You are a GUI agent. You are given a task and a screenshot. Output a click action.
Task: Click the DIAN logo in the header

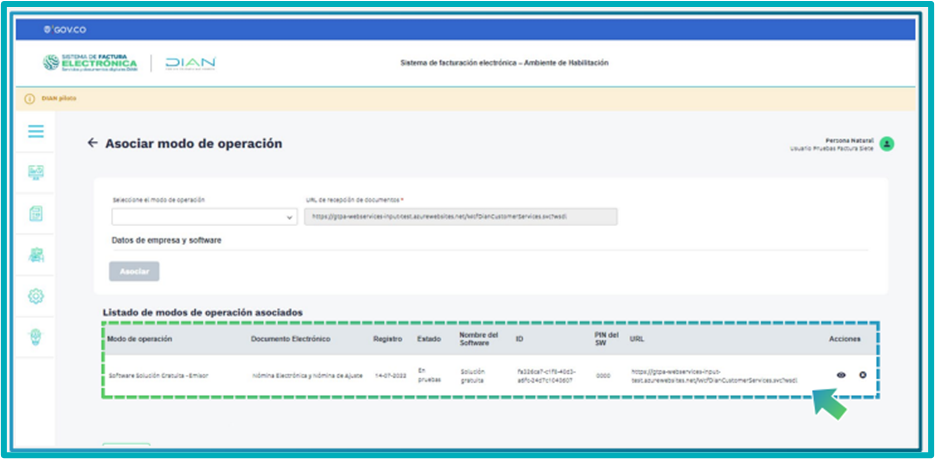point(189,63)
